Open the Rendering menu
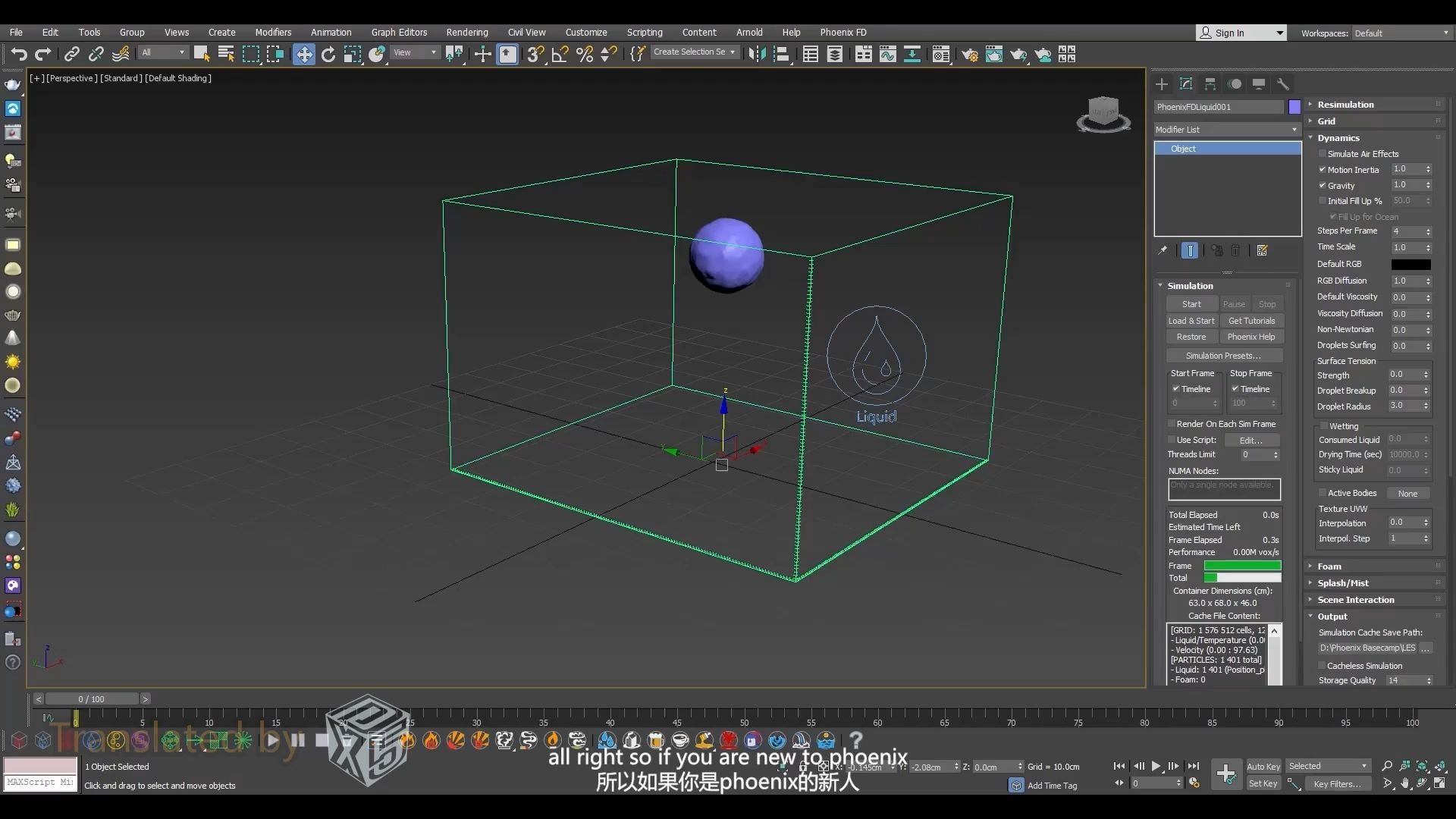 [467, 33]
